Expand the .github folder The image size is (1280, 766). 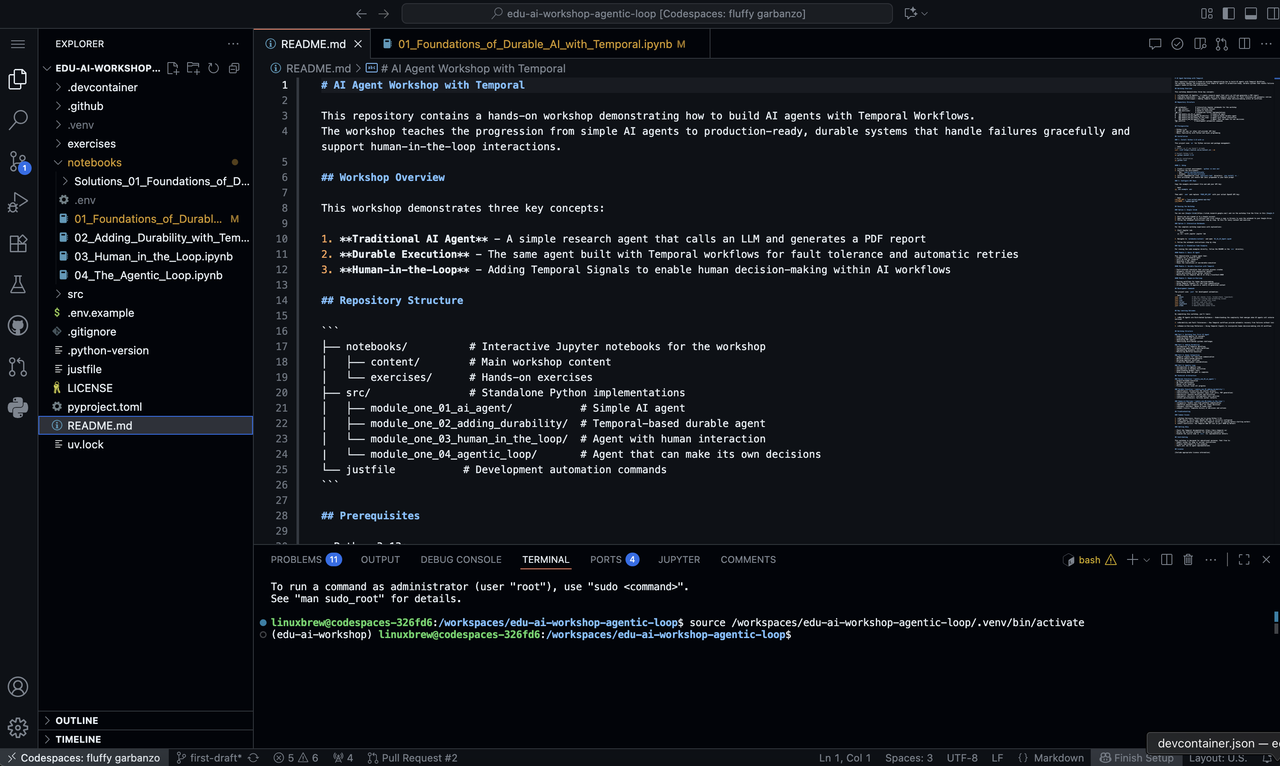point(146,106)
